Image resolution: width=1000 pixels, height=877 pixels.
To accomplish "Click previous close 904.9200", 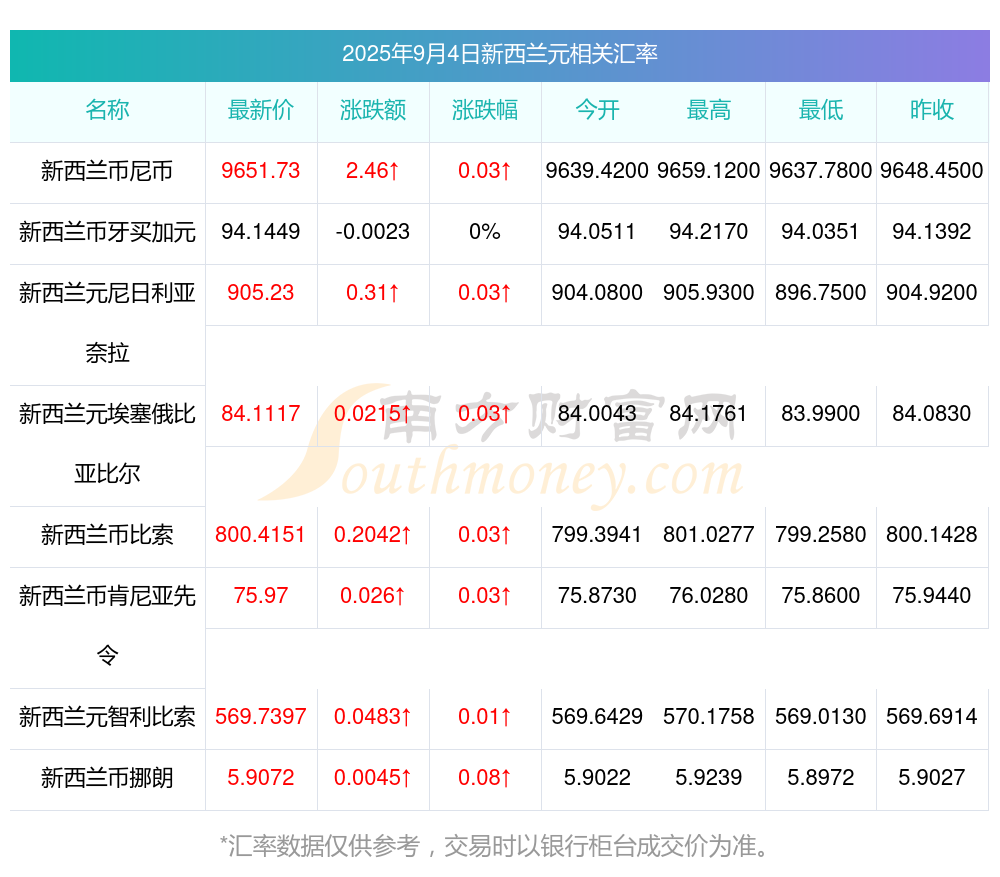I will [932, 293].
